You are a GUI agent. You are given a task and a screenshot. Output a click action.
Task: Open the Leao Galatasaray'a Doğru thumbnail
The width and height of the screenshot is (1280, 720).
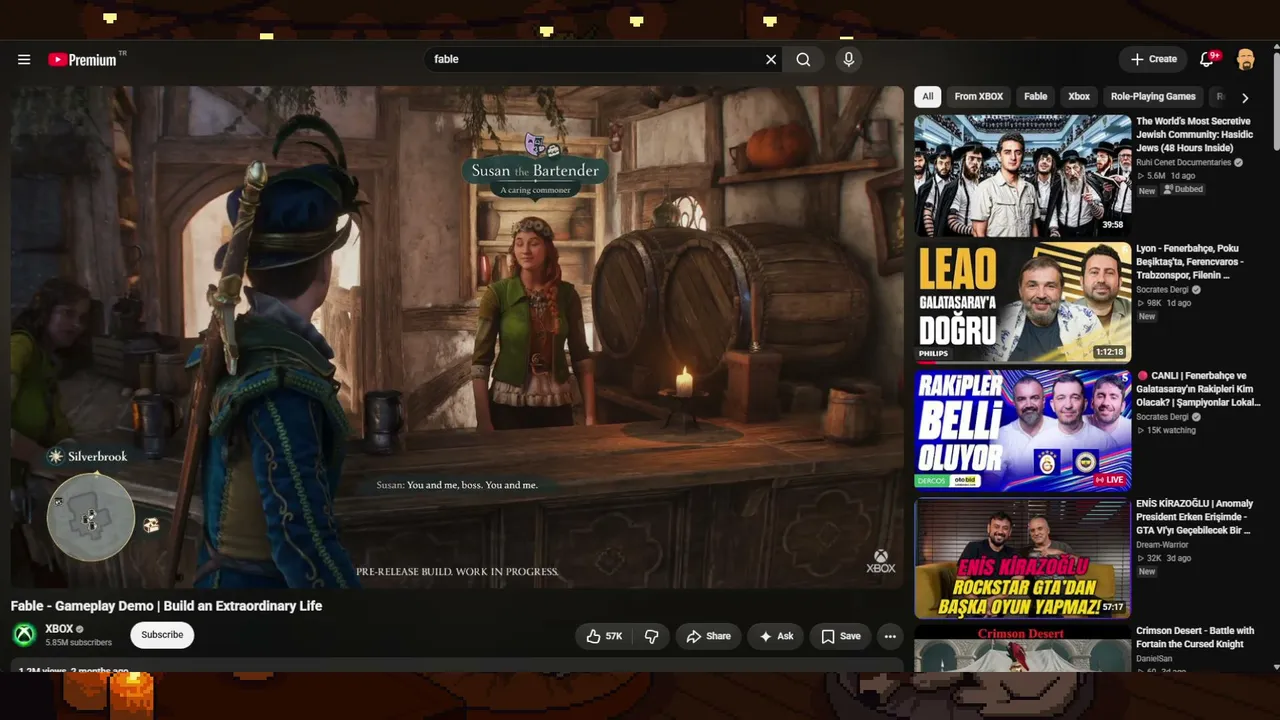point(1022,302)
